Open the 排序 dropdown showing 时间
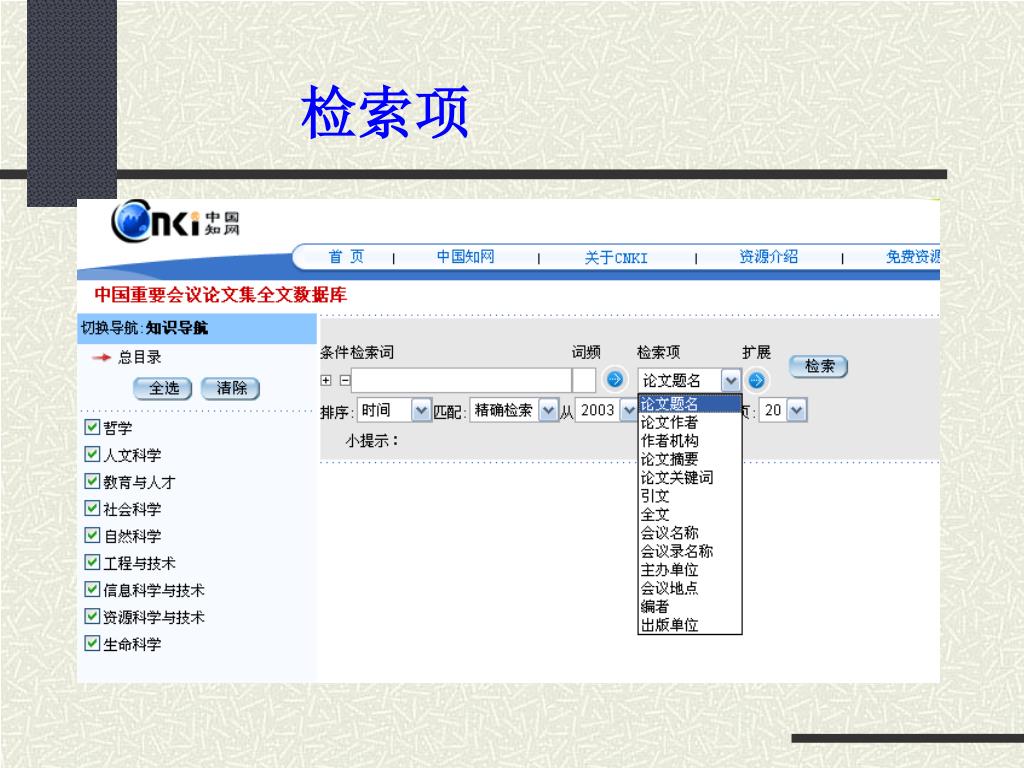This screenshot has width=1024, height=768. 394,411
